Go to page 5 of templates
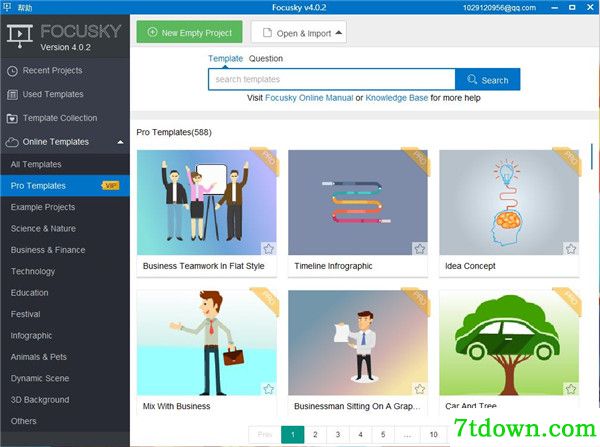600x447 pixels. (383, 434)
